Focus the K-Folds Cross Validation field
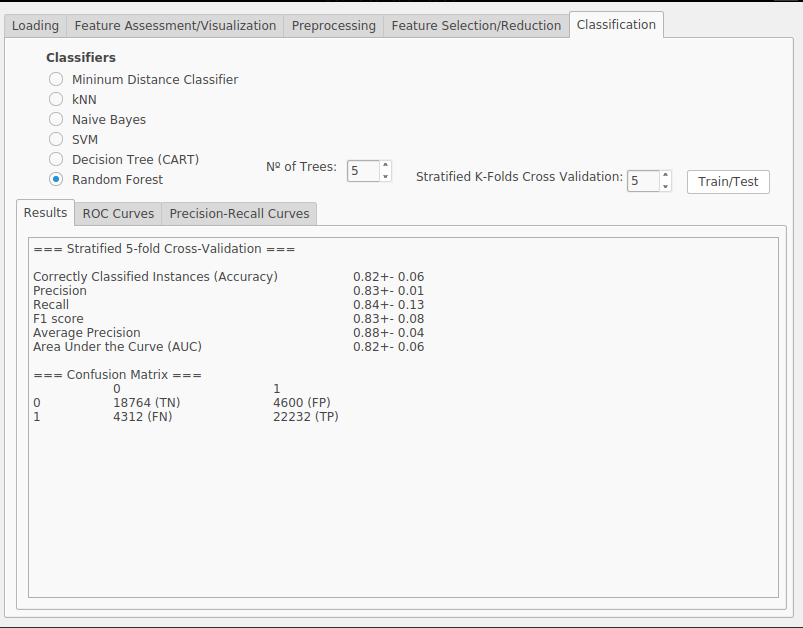Image resolution: width=803 pixels, height=628 pixels. (643, 181)
